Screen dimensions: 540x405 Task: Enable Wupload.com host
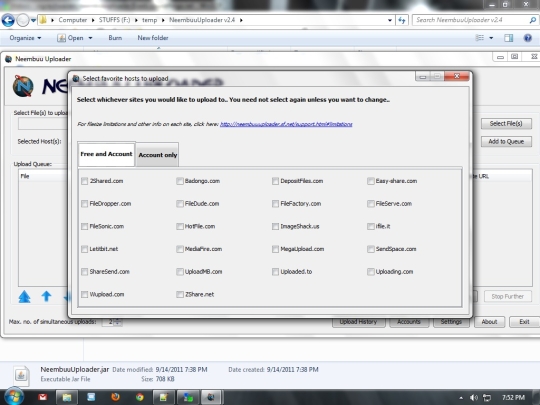point(85,295)
